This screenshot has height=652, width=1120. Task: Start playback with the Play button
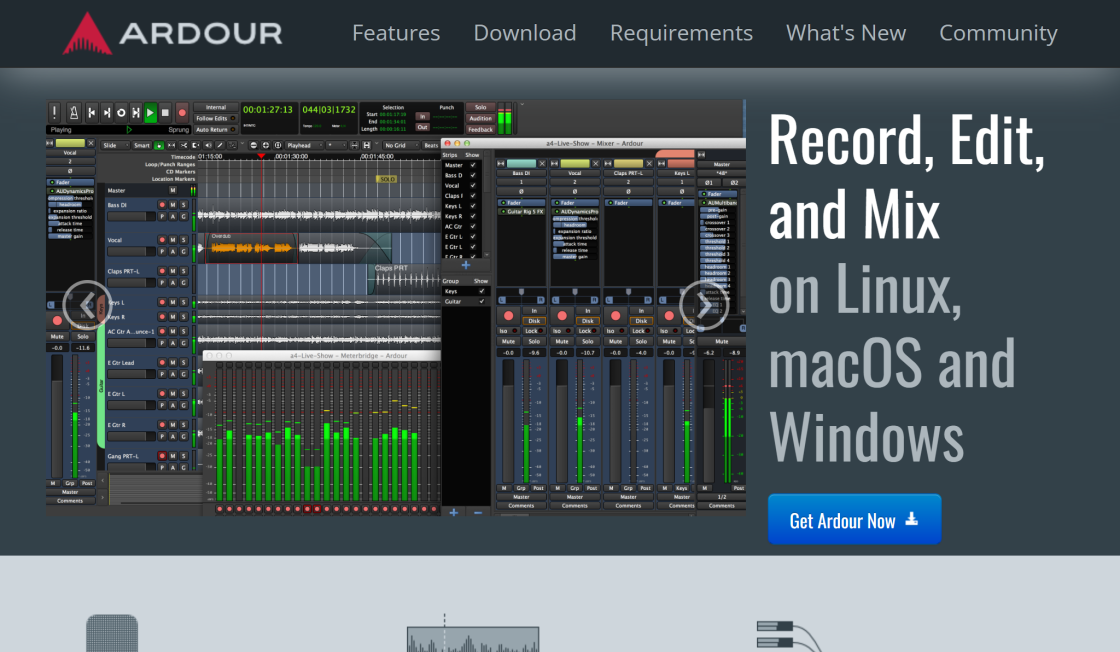150,113
